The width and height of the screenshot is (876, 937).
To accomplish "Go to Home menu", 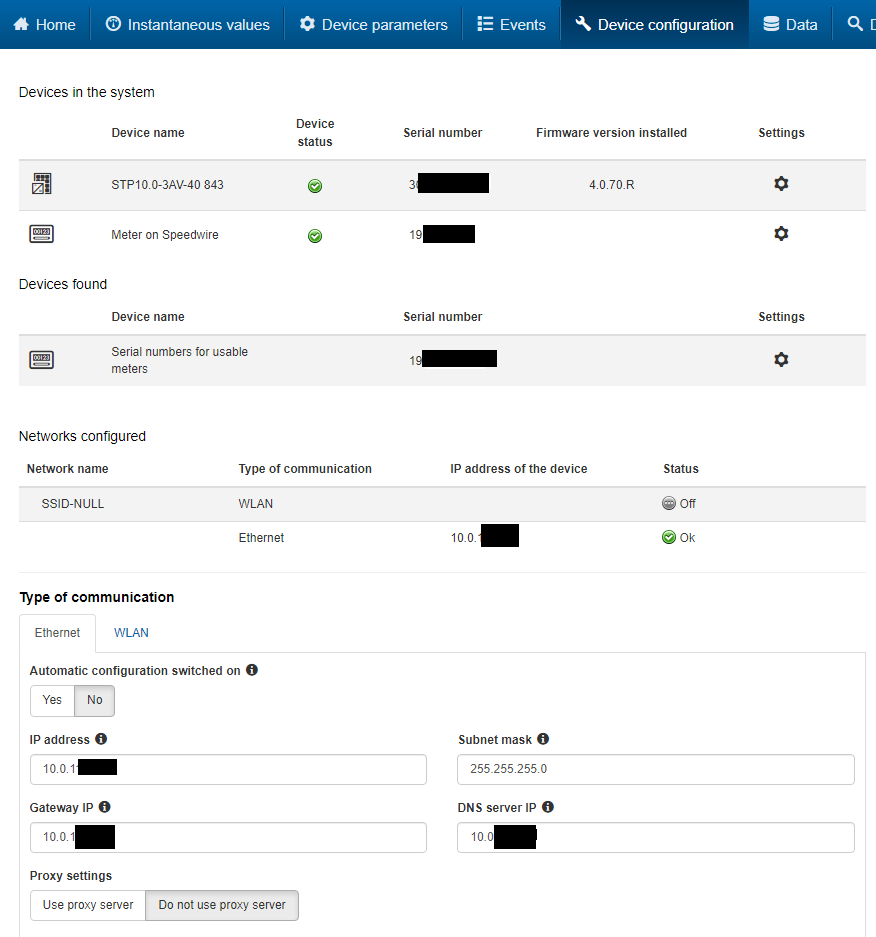I will pos(45,25).
